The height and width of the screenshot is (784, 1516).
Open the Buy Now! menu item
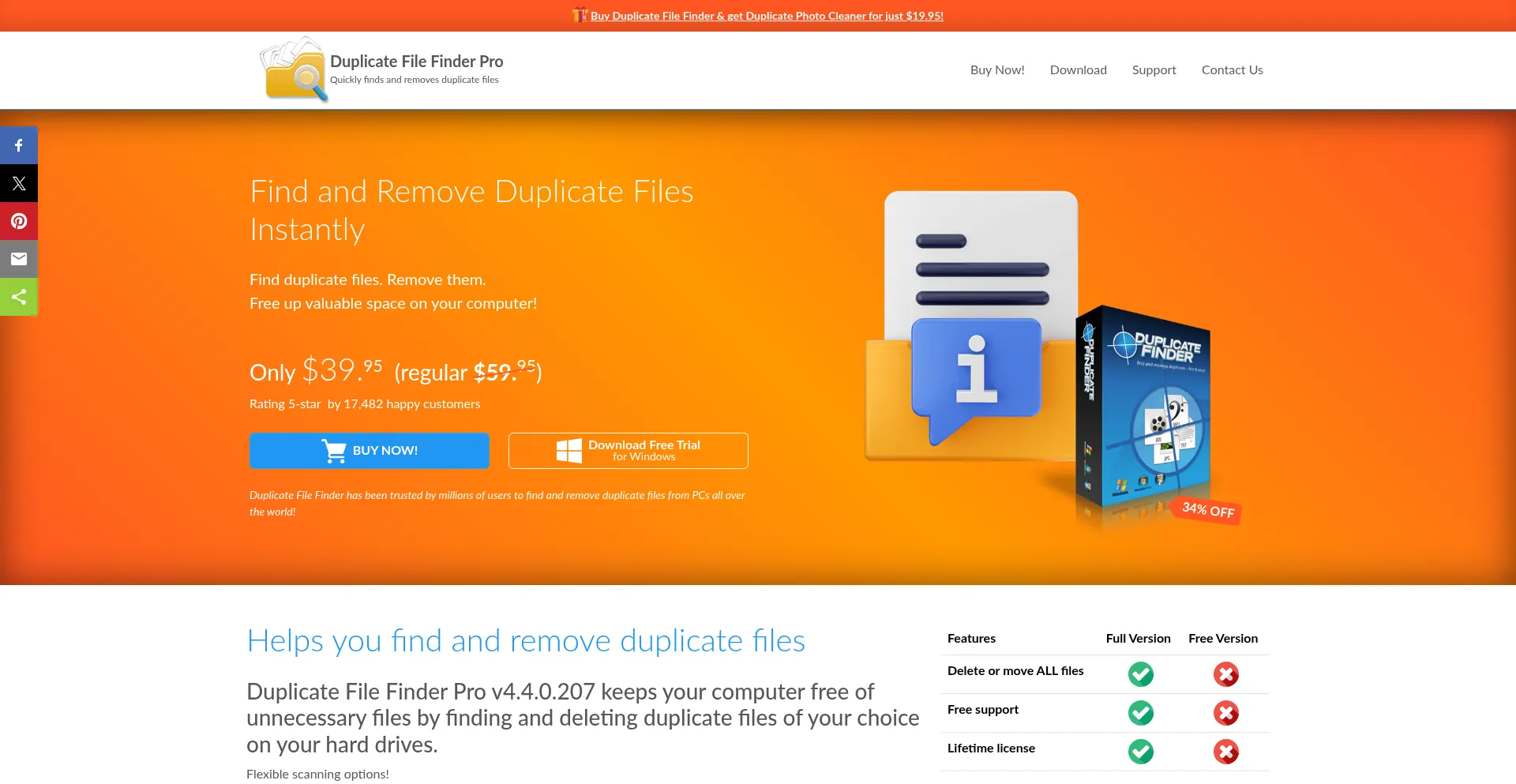coord(997,70)
